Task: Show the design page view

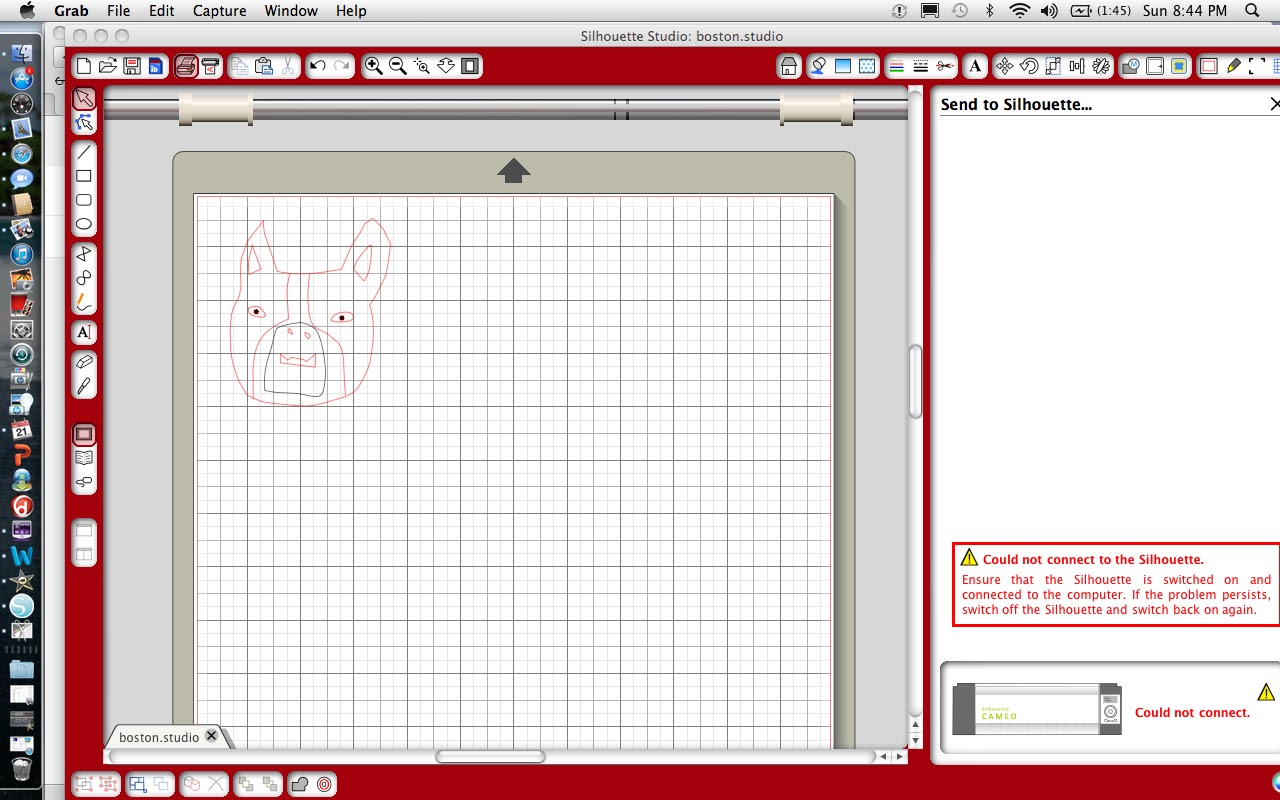Action: click(x=84, y=434)
